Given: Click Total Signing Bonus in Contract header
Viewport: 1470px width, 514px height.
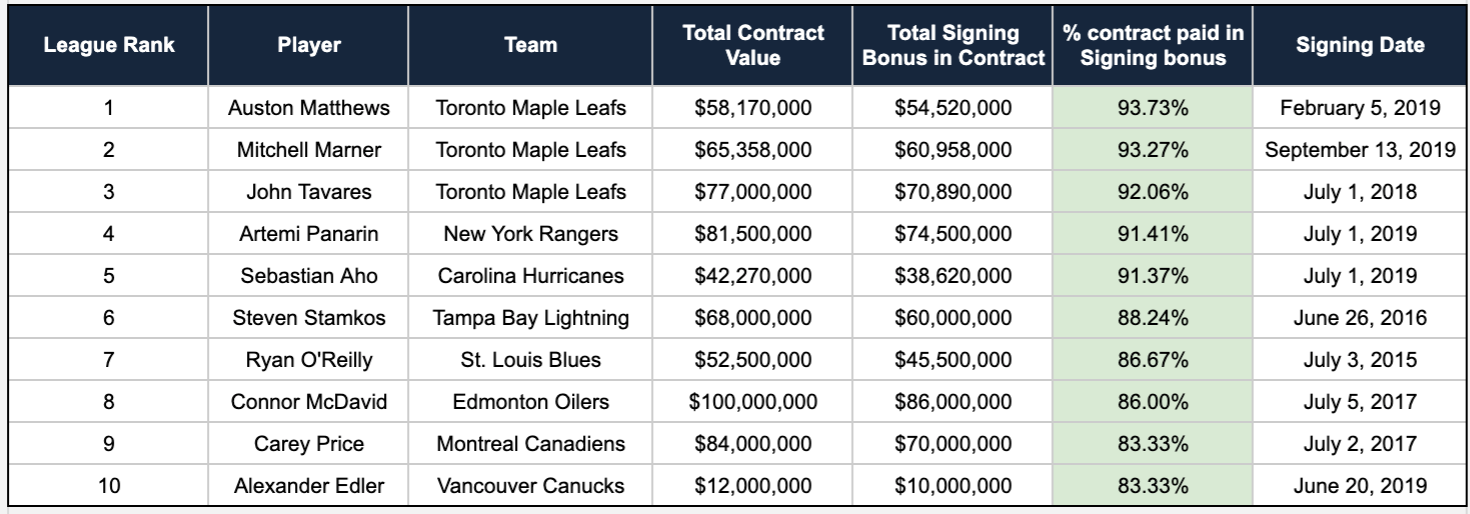Looking at the screenshot, I should pyautogui.click(x=953, y=45).
